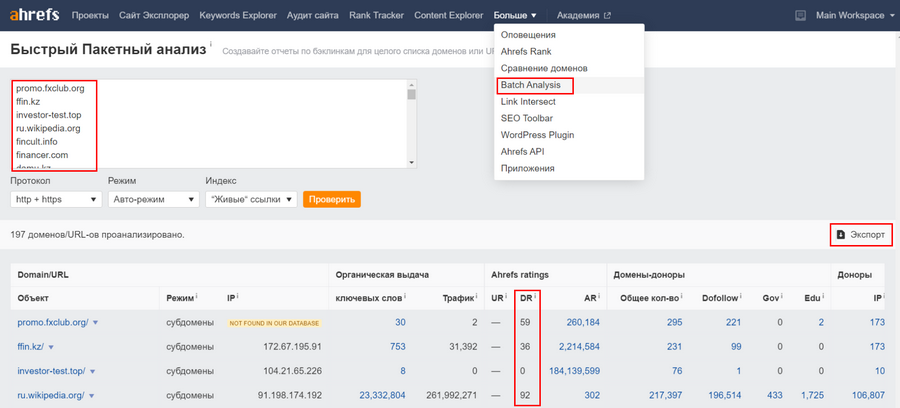Open the Режим Авто-режим dropdown
This screenshot has width=900, height=408.
pos(153,200)
